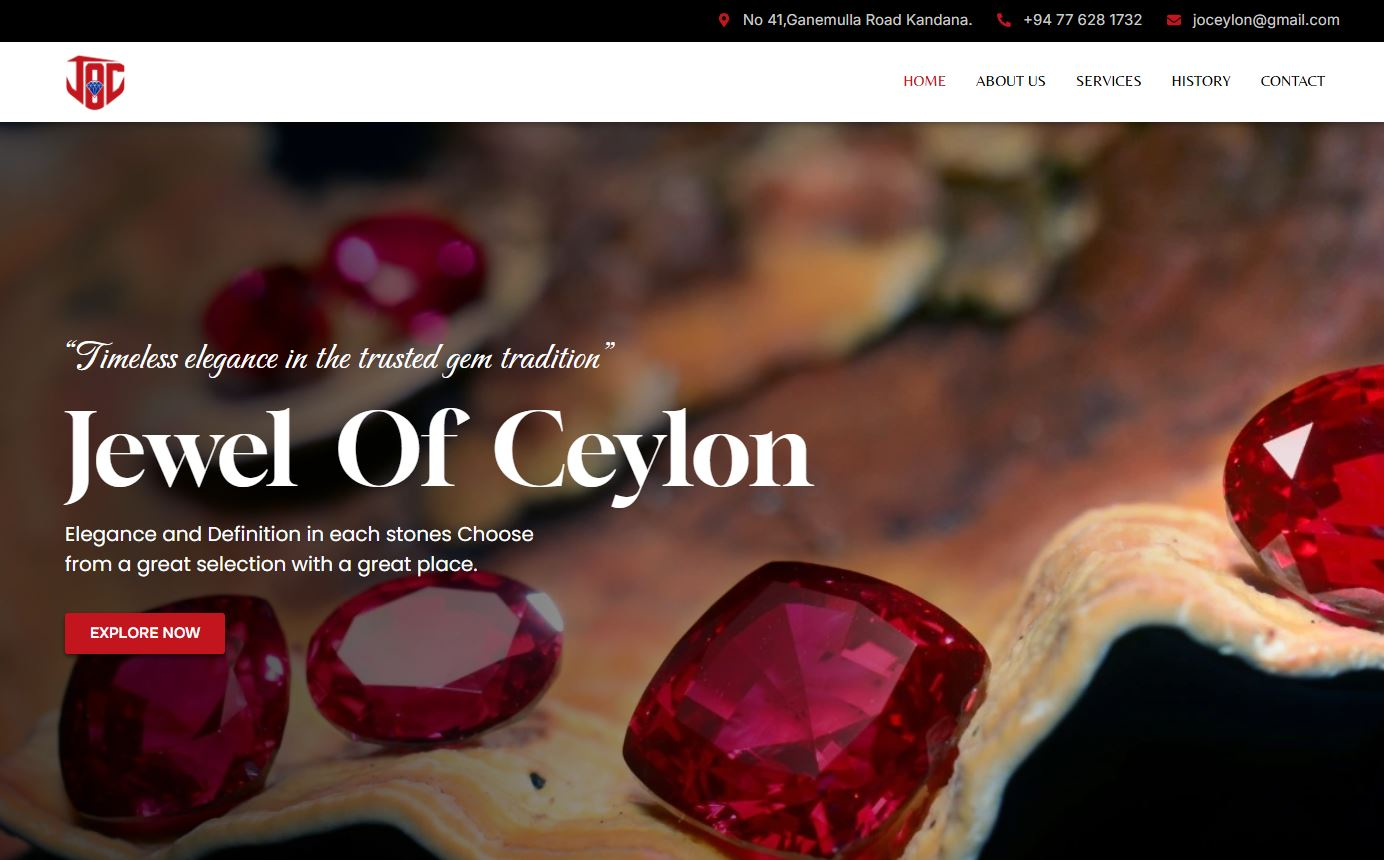
Task: Click the joceylon@gmail.com email address
Action: click(1265, 20)
